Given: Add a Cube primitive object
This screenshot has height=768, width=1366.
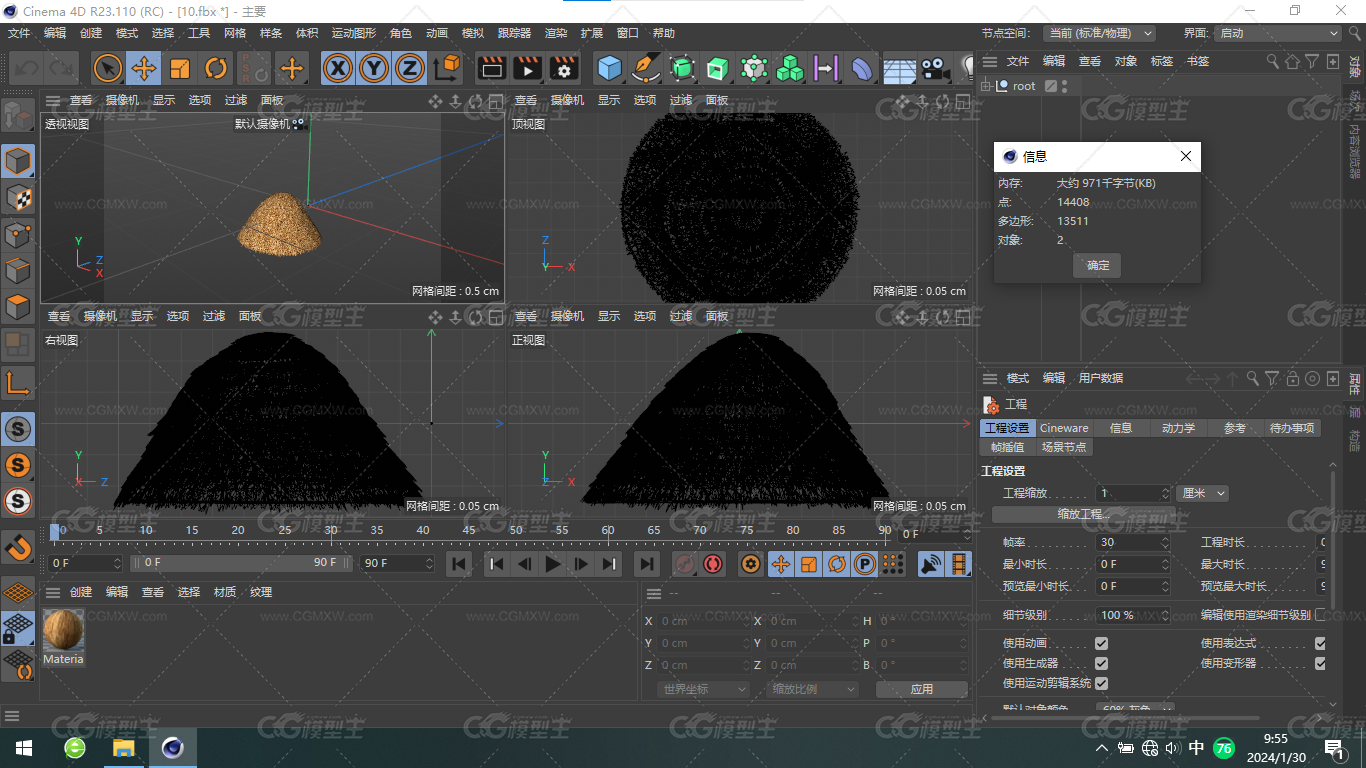Looking at the screenshot, I should [609, 68].
